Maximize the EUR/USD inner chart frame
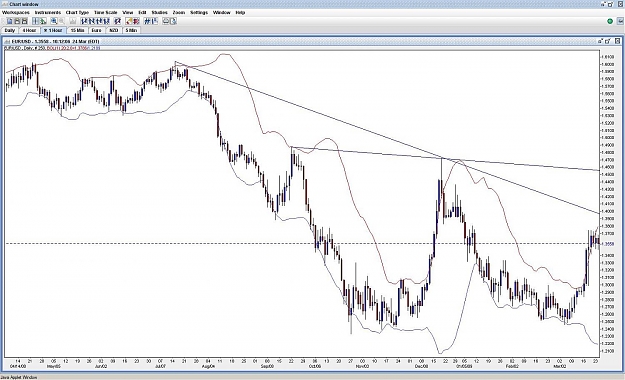Viewport: 625px width, 380px height. tap(608, 41)
